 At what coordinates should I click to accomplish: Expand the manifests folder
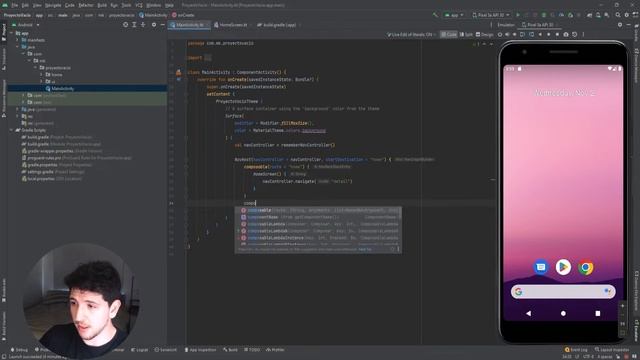18,40
